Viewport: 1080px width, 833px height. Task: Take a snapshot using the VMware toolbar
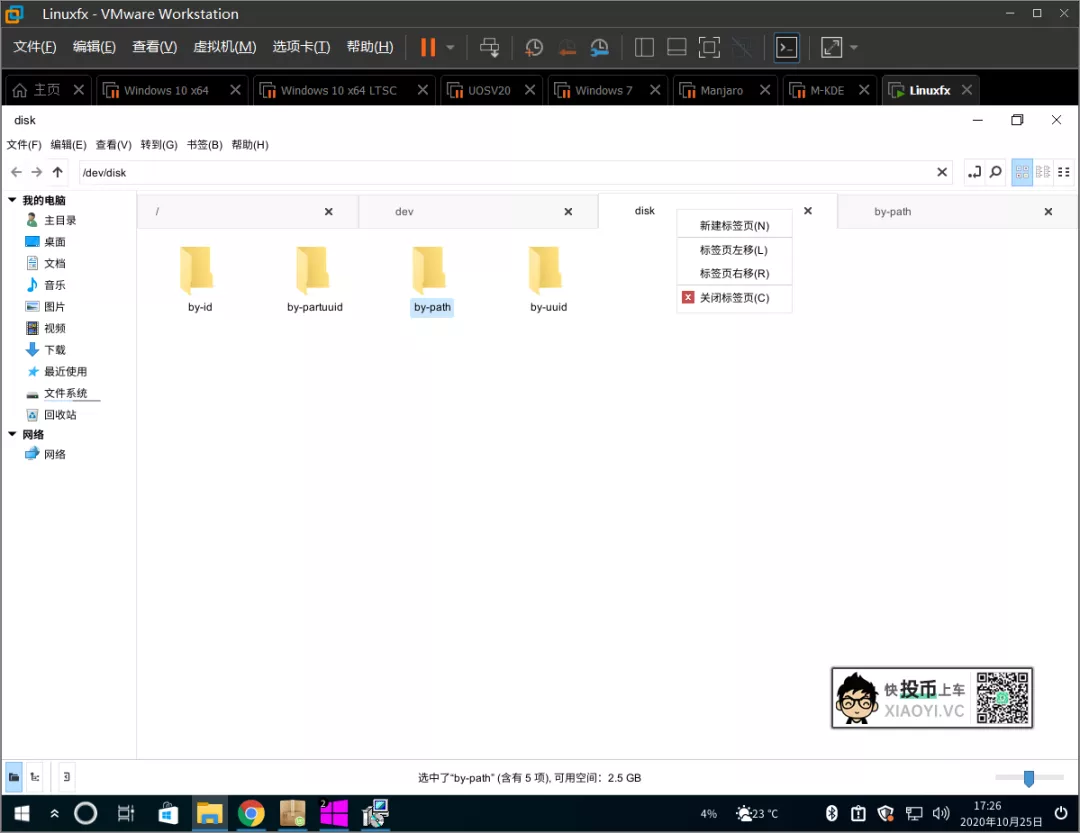pos(533,47)
